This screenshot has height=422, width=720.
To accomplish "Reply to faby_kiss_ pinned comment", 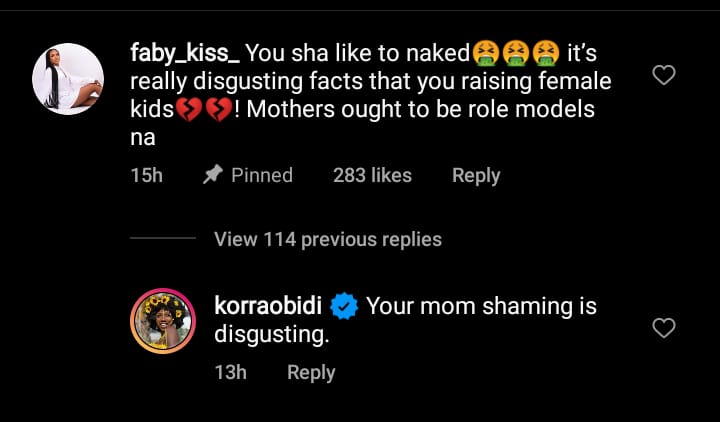I will (x=475, y=175).
